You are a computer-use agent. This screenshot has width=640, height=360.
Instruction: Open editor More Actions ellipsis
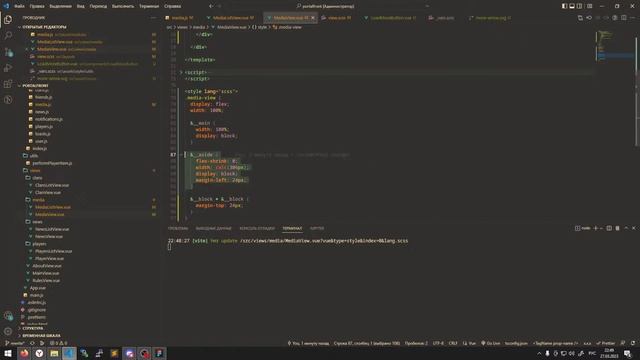(633, 18)
